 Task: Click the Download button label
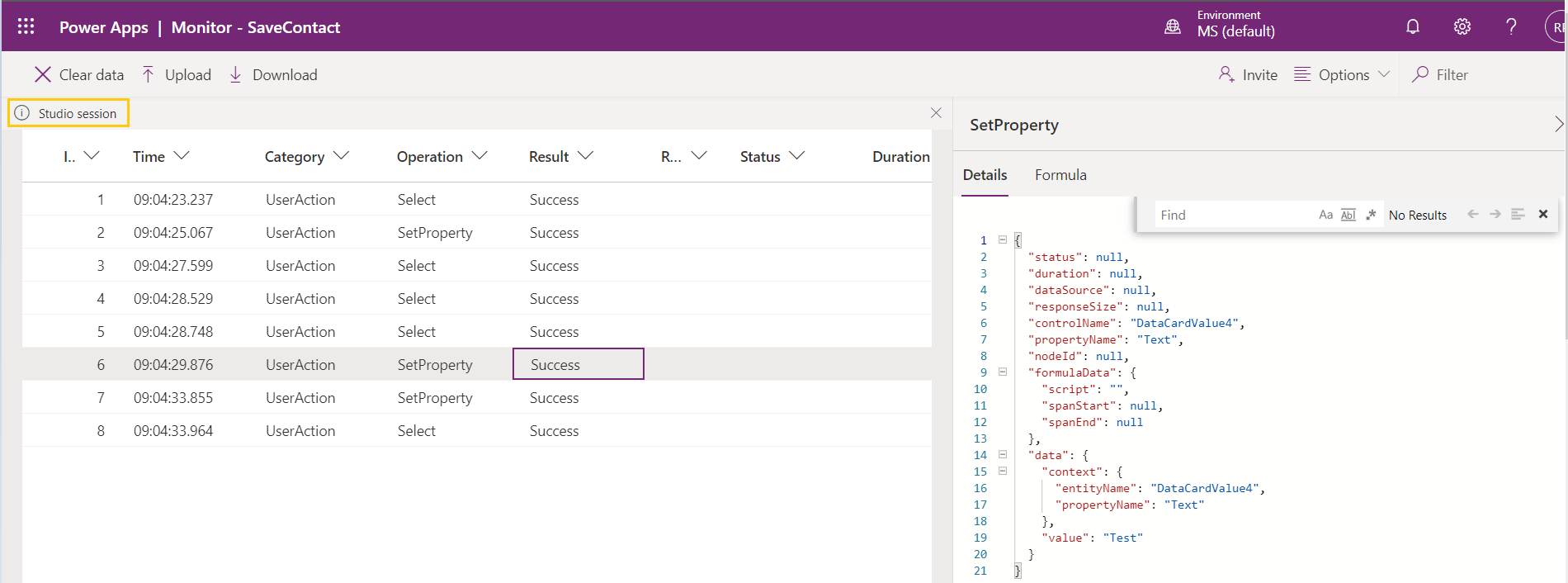(x=285, y=75)
